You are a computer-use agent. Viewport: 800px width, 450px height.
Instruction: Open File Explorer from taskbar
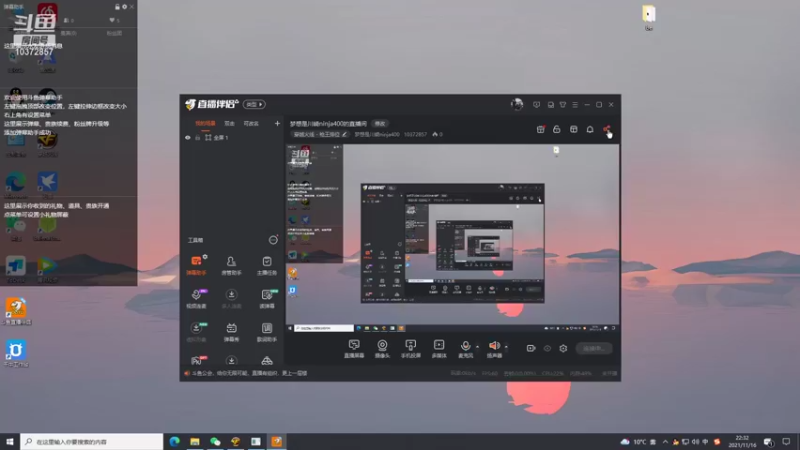(195, 442)
